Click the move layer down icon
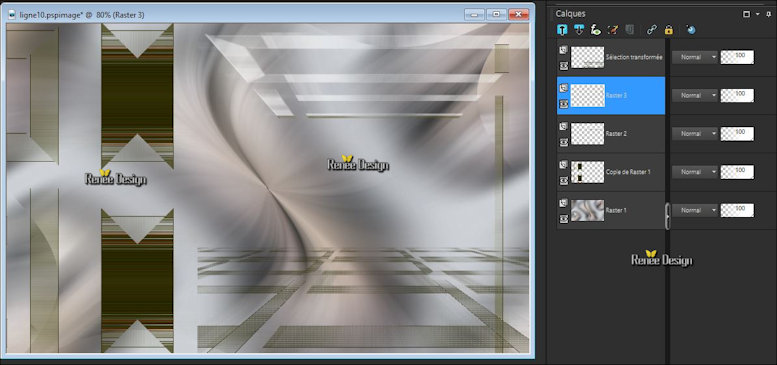This screenshot has width=777, height=365. [579, 30]
